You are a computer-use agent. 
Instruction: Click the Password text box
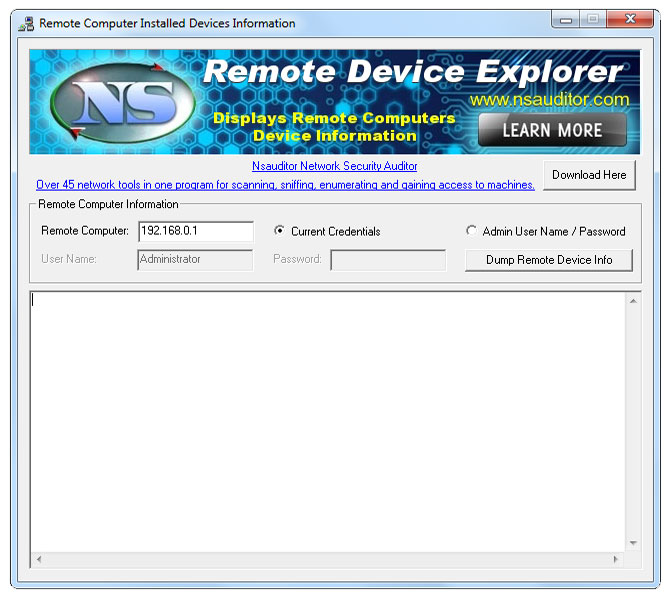(x=388, y=260)
